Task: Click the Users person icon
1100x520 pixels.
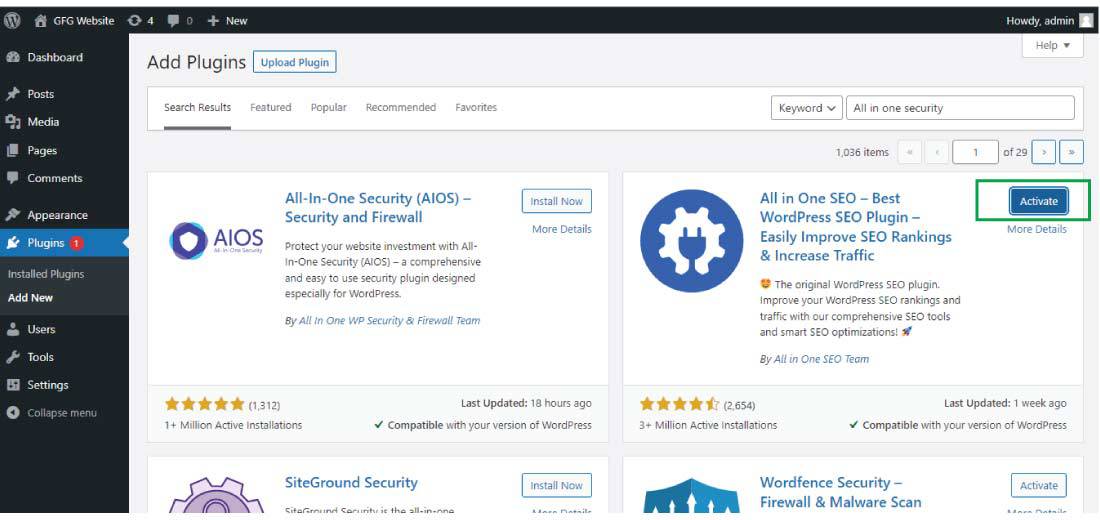Action: pos(13,329)
